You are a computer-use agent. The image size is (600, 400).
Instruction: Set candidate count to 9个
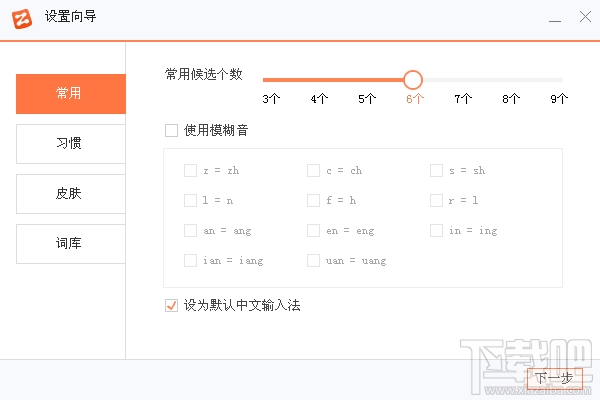click(559, 99)
